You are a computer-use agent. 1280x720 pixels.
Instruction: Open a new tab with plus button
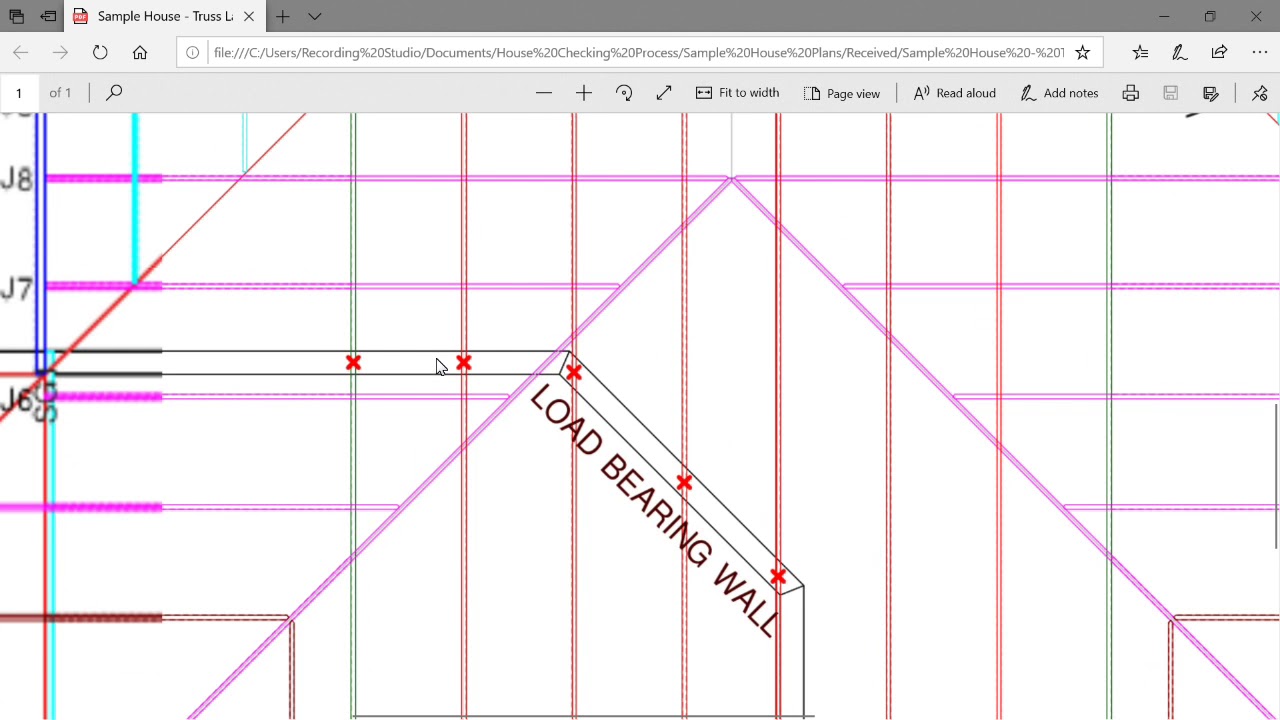pyautogui.click(x=283, y=17)
